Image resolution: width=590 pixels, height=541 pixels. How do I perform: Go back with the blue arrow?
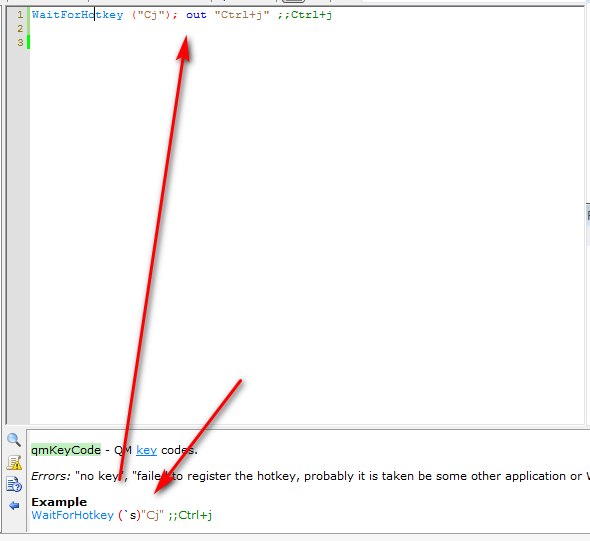(14, 505)
